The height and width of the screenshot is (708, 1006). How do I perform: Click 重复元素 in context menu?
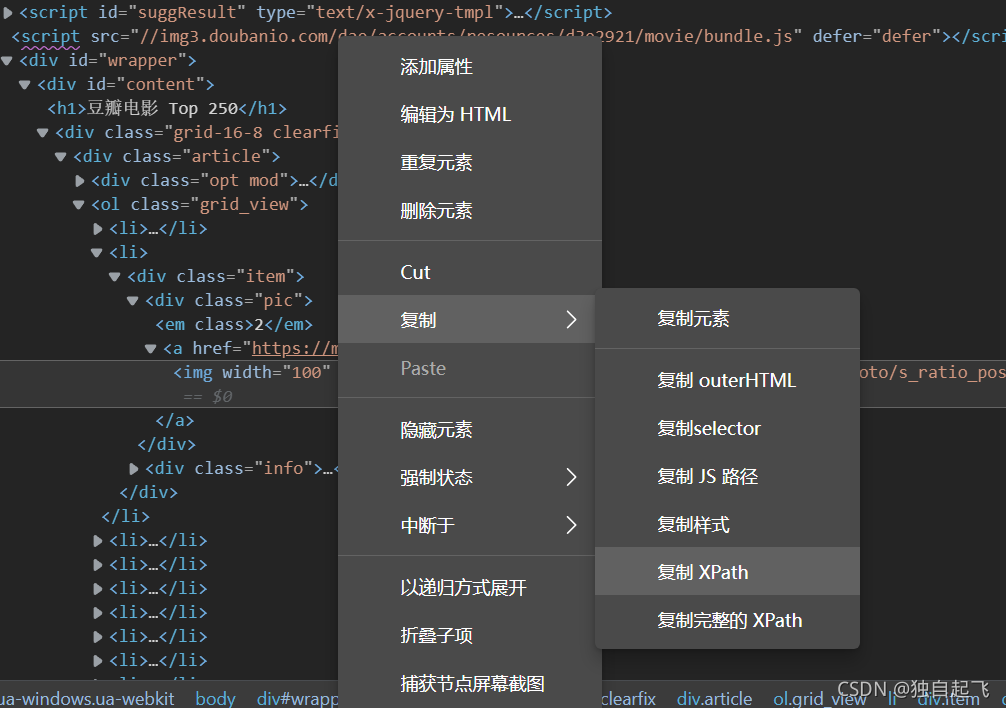tap(470, 163)
